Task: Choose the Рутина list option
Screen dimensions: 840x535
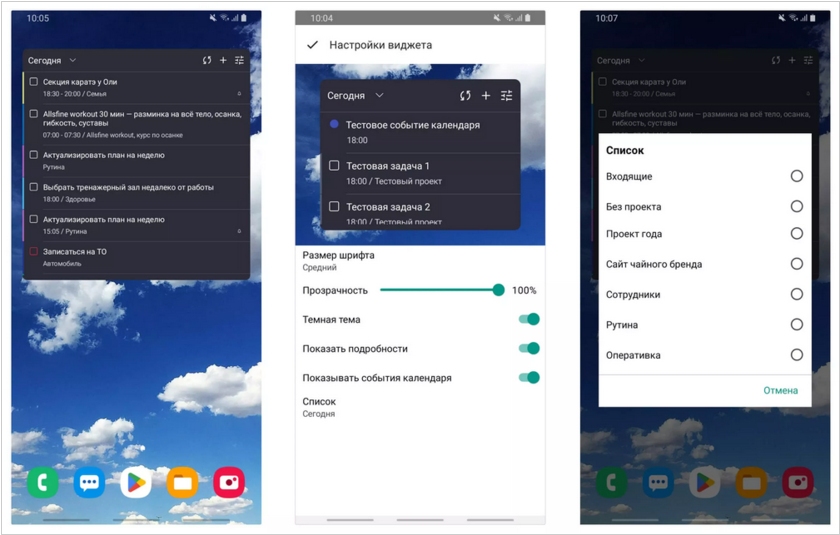Action: pos(796,324)
